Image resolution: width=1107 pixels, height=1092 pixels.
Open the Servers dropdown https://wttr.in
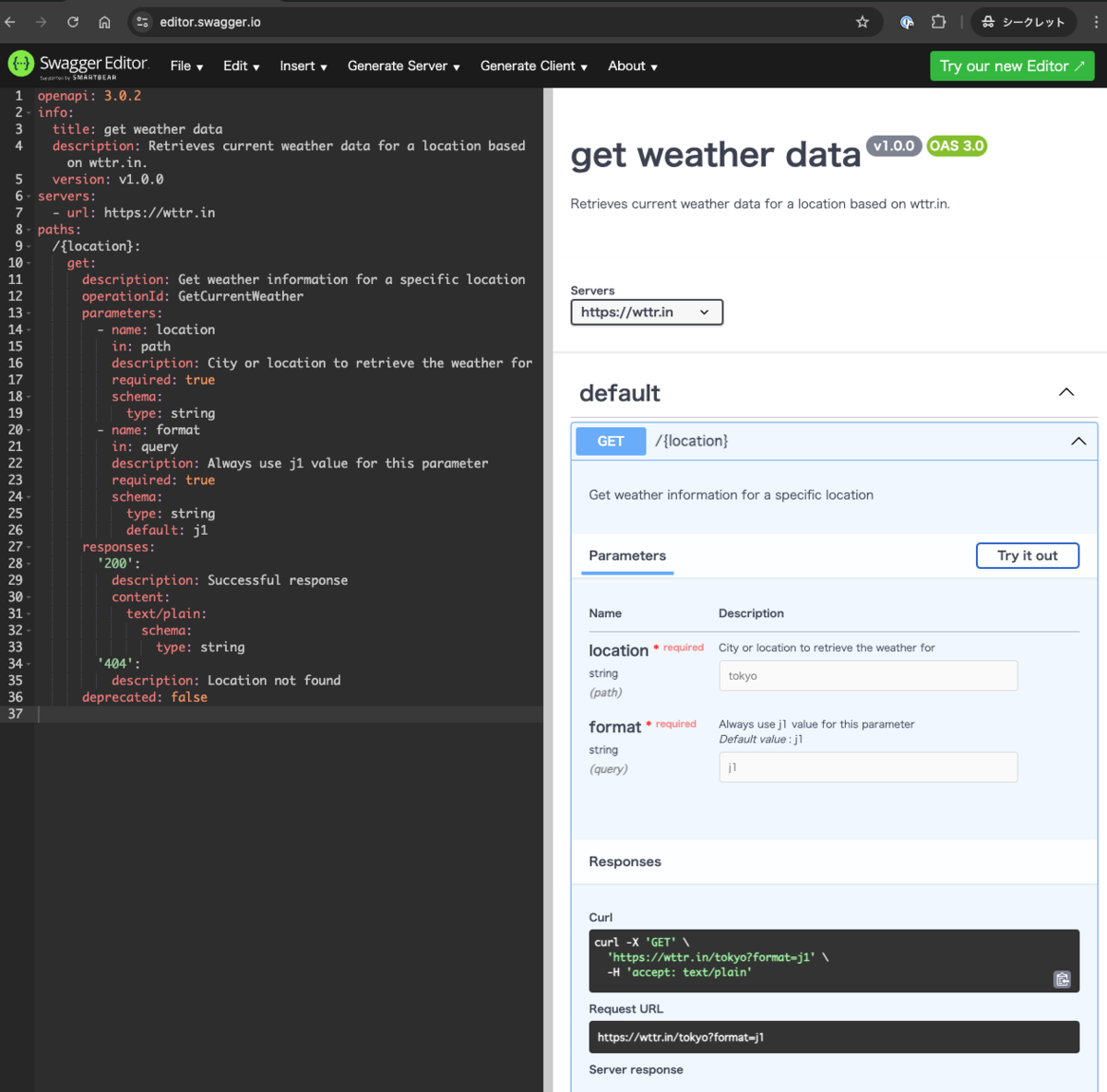click(647, 313)
